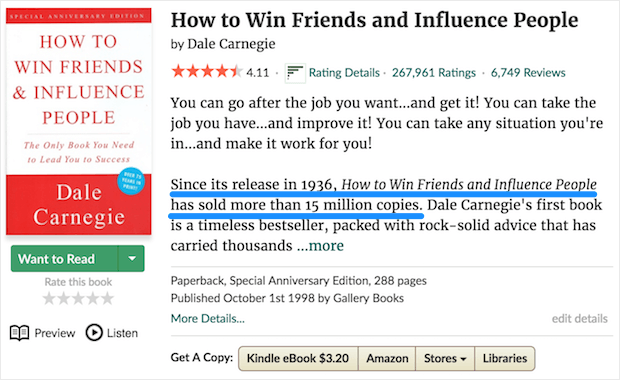Open the More Details... link

point(208,318)
